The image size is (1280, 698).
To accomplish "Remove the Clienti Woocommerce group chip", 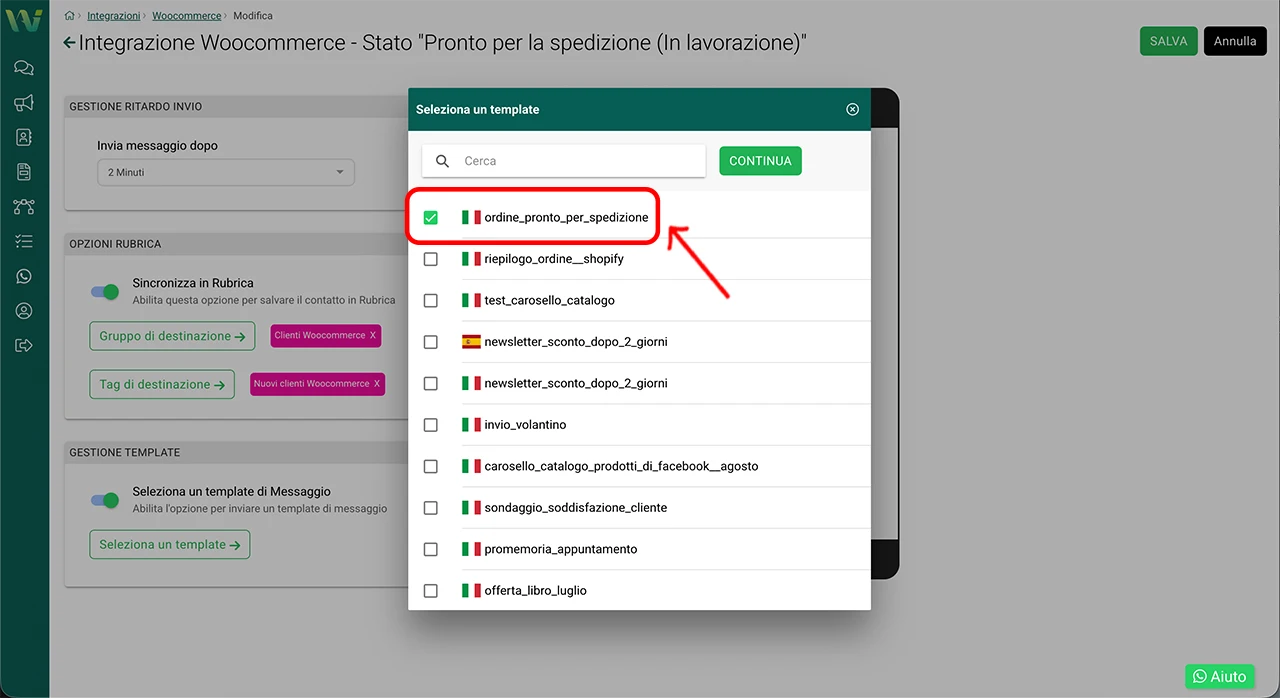I will [373, 336].
